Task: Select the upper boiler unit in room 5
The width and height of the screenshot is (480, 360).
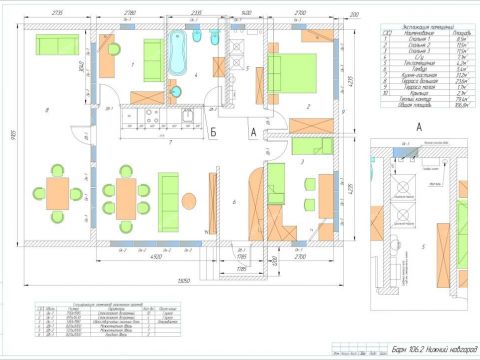Action: pos(236,46)
